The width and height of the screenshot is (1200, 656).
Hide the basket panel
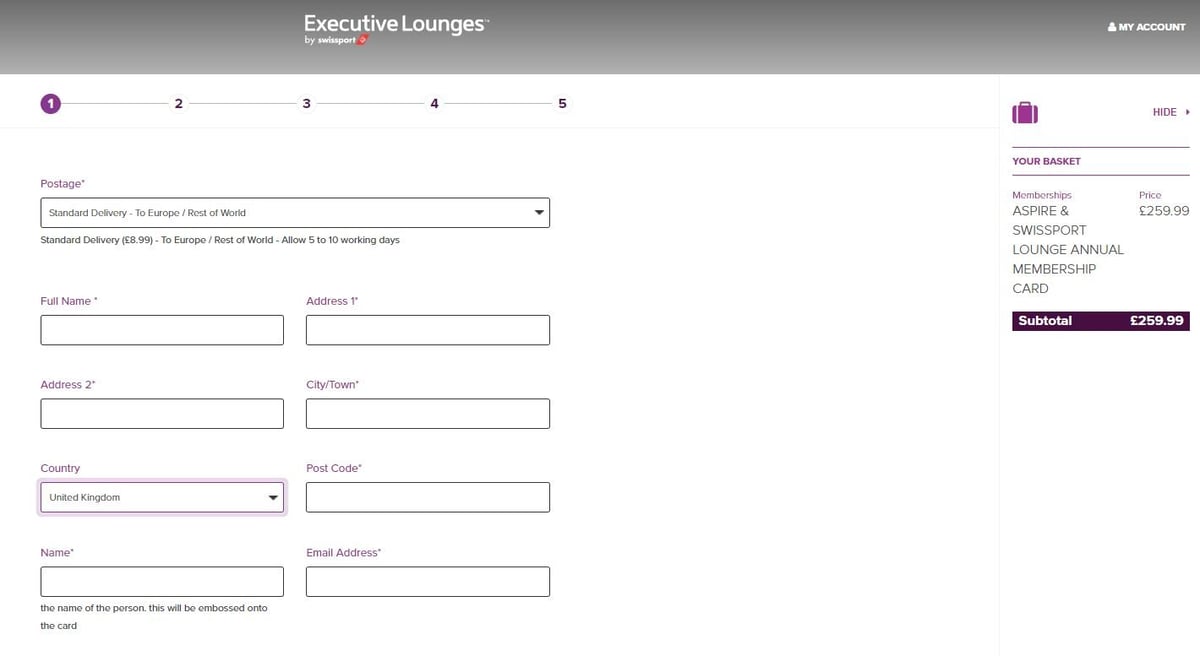pyautogui.click(x=1170, y=113)
